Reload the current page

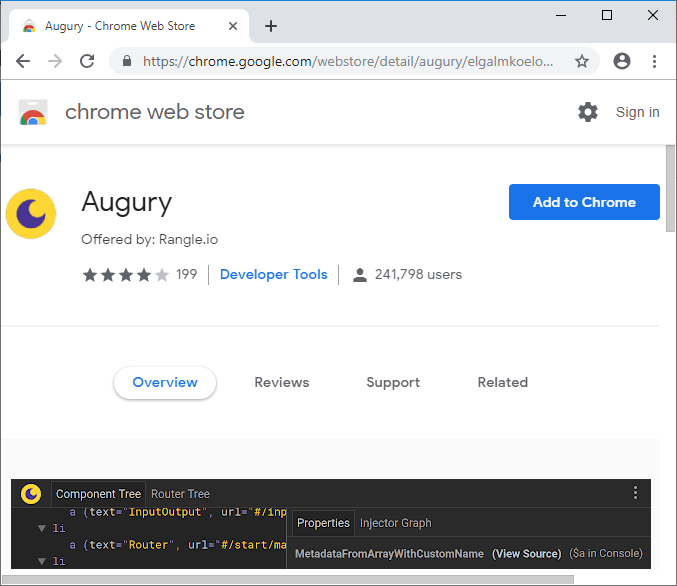tap(87, 61)
